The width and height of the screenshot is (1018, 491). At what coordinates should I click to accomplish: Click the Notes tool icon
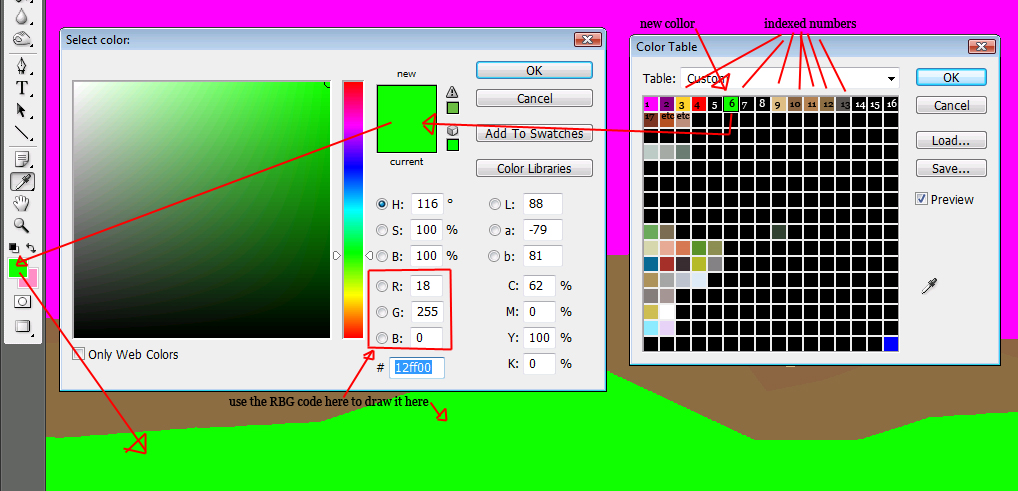pyautogui.click(x=21, y=159)
